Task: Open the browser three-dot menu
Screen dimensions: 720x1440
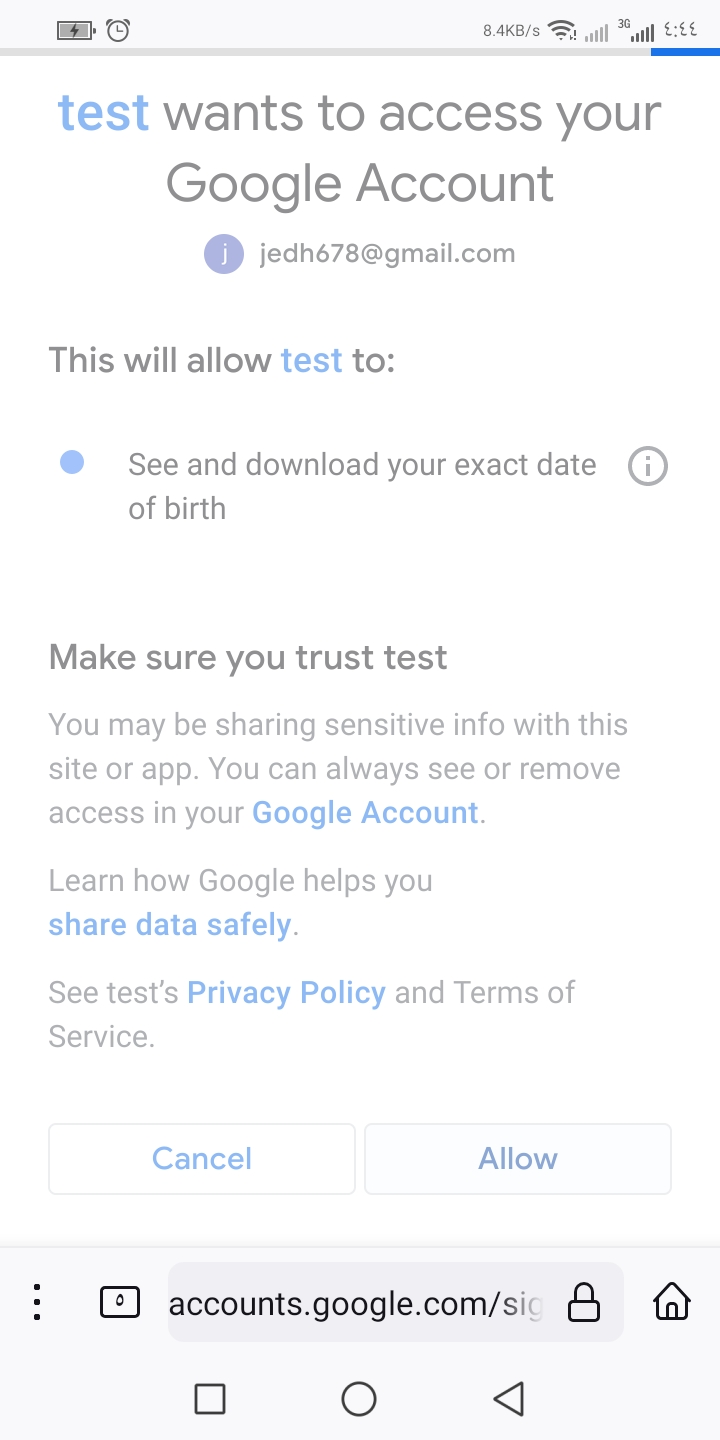Action: [37, 1302]
